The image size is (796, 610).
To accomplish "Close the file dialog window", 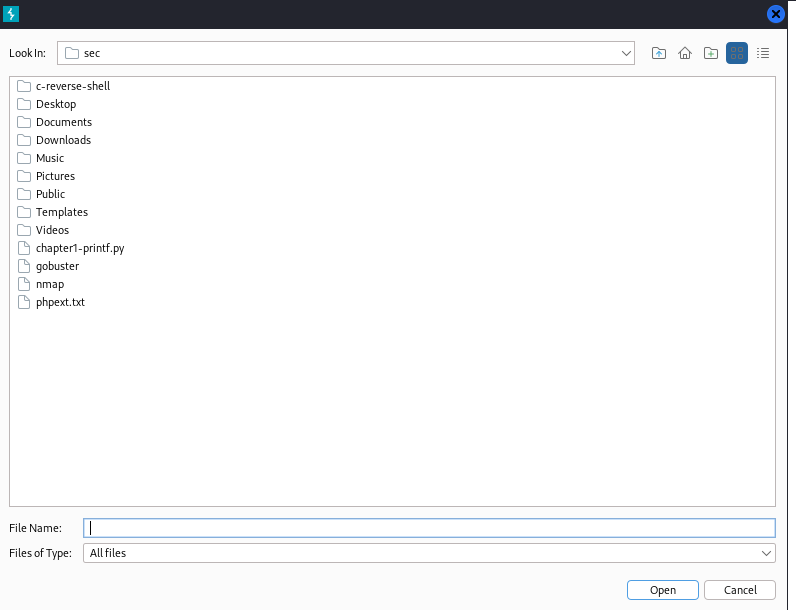I will point(776,14).
